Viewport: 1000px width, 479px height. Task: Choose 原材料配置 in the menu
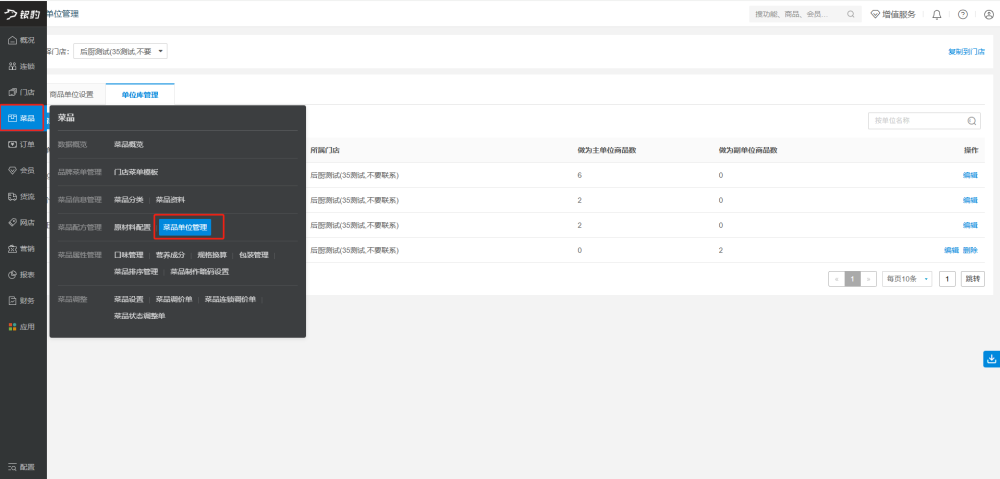click(x=132, y=227)
